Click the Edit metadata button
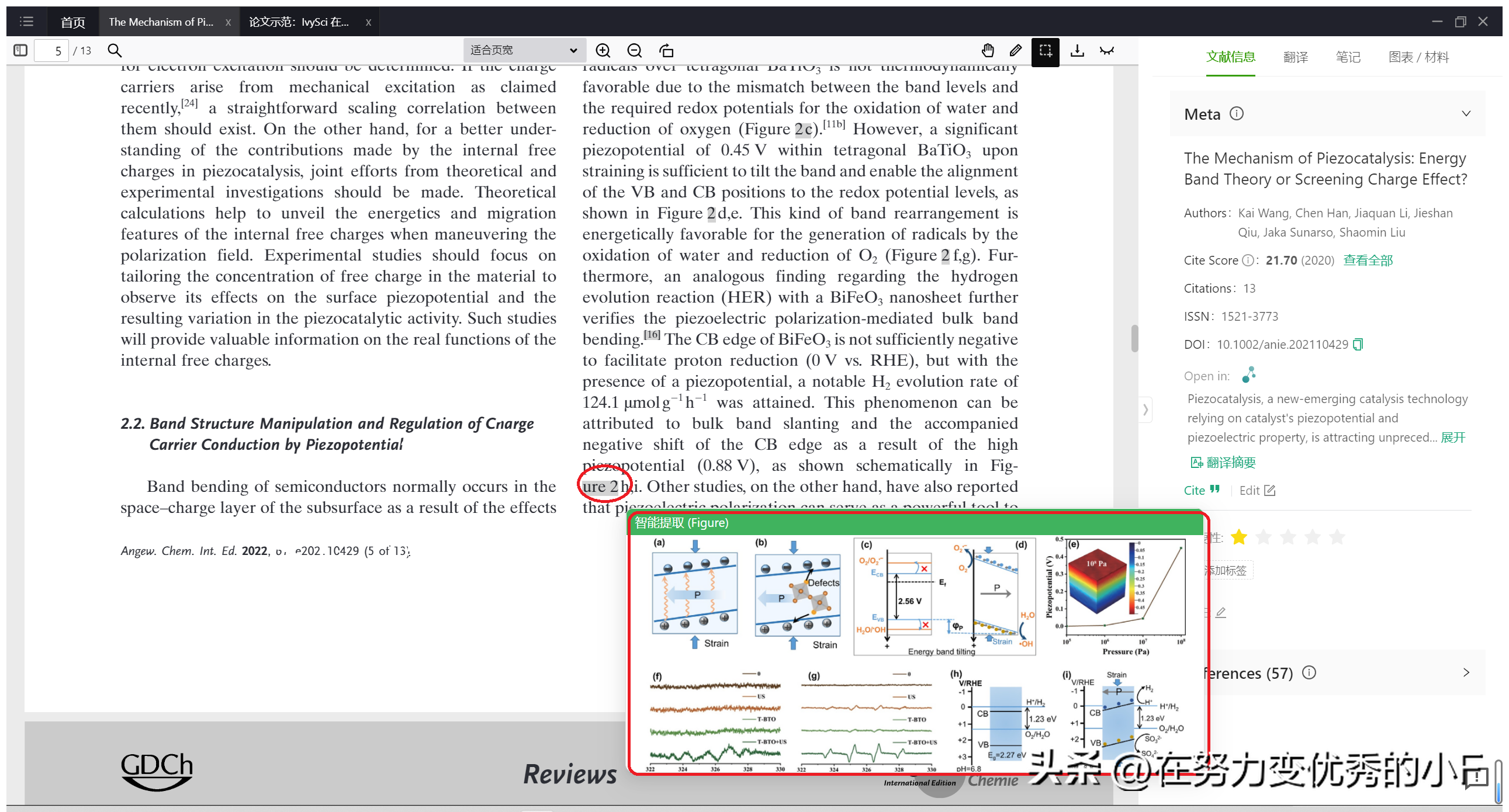This screenshot has width=1509, height=812. pos(1257,490)
